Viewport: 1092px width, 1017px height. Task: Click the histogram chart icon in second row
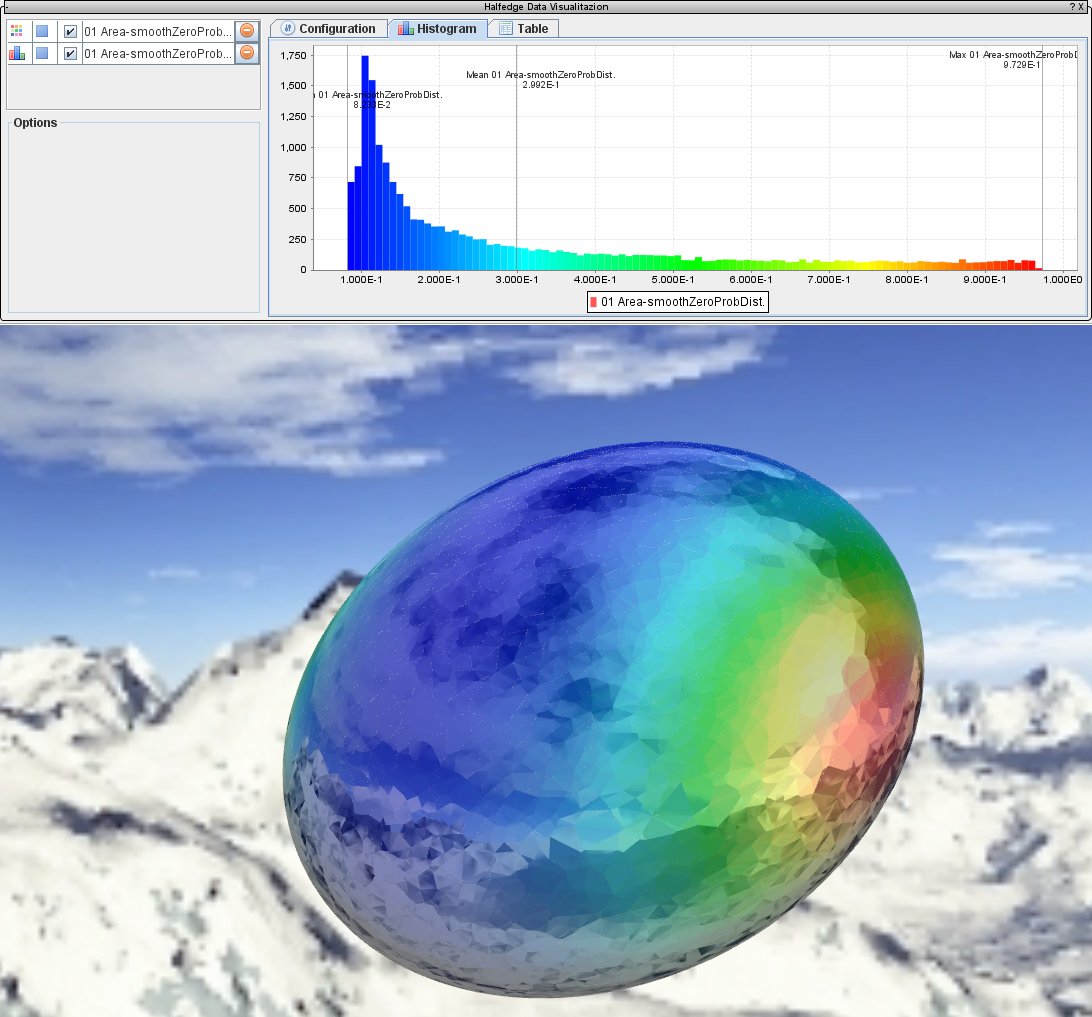pos(16,53)
